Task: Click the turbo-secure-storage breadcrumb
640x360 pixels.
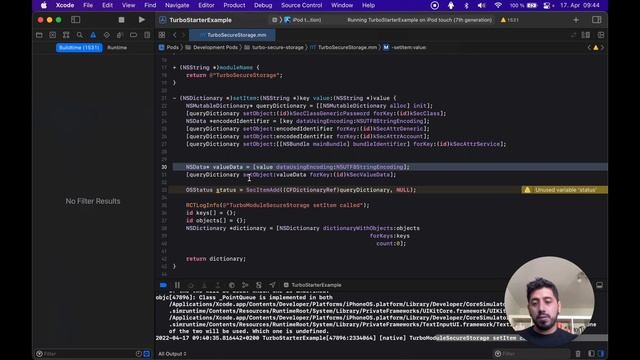Action: point(274,47)
